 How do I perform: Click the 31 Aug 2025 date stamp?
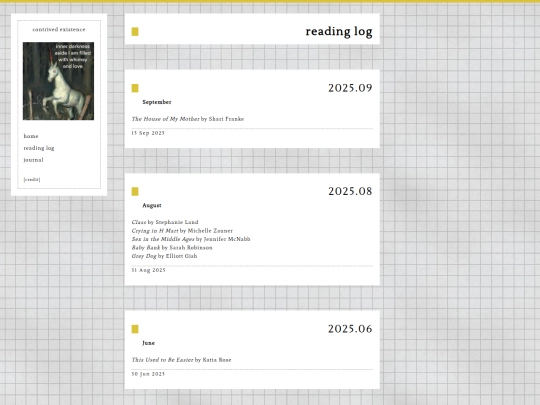(148, 270)
